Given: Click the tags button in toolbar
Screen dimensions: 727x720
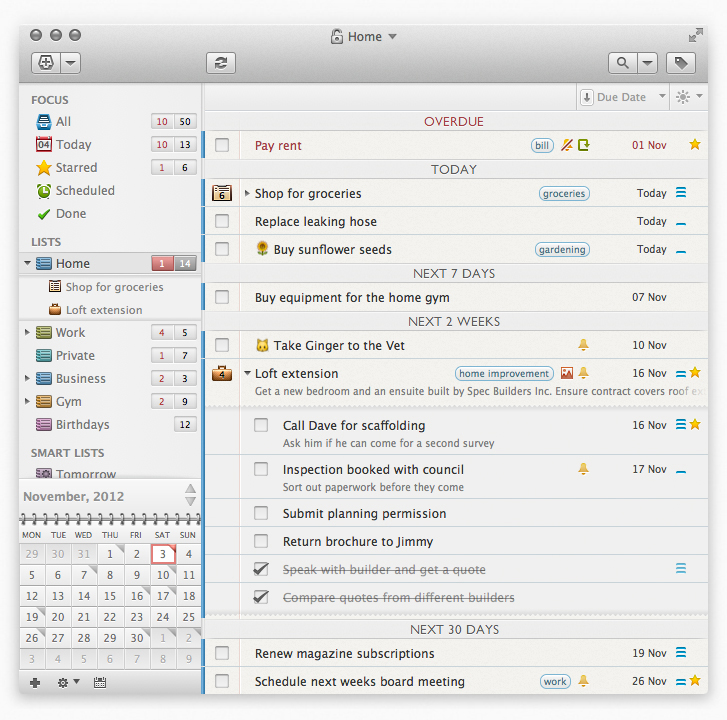Looking at the screenshot, I should point(681,63).
